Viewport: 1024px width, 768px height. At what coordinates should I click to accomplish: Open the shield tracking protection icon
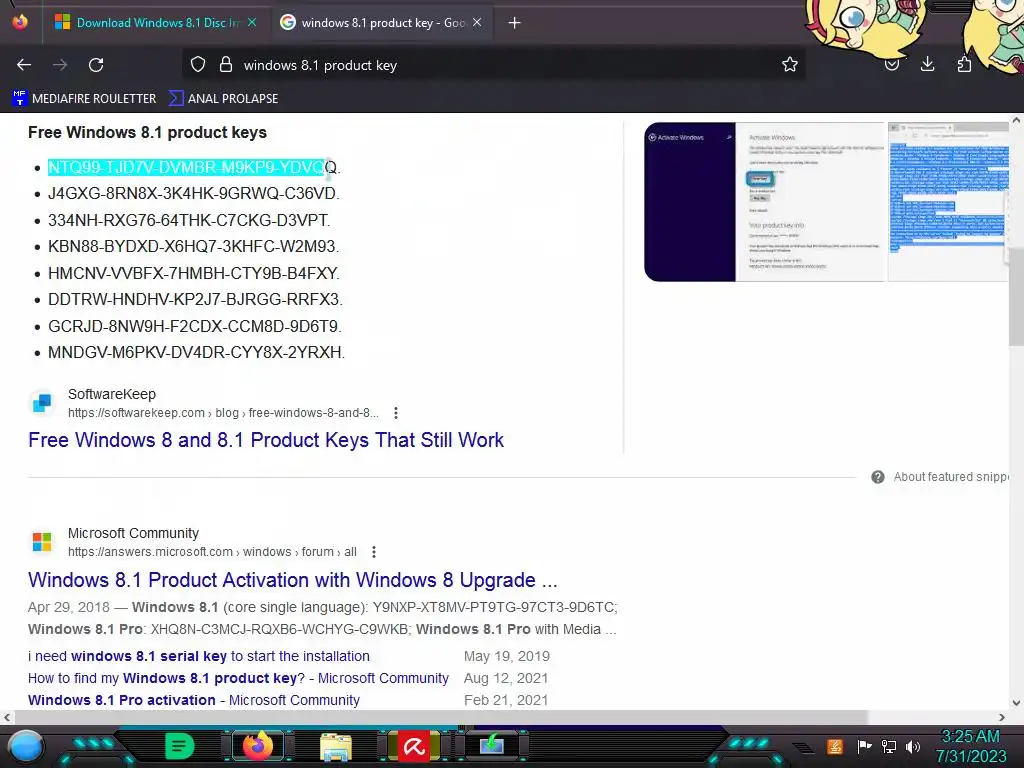[x=198, y=65]
